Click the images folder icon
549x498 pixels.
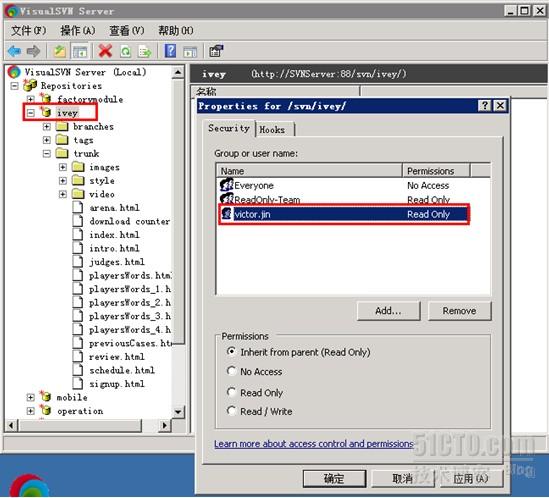click(78, 167)
